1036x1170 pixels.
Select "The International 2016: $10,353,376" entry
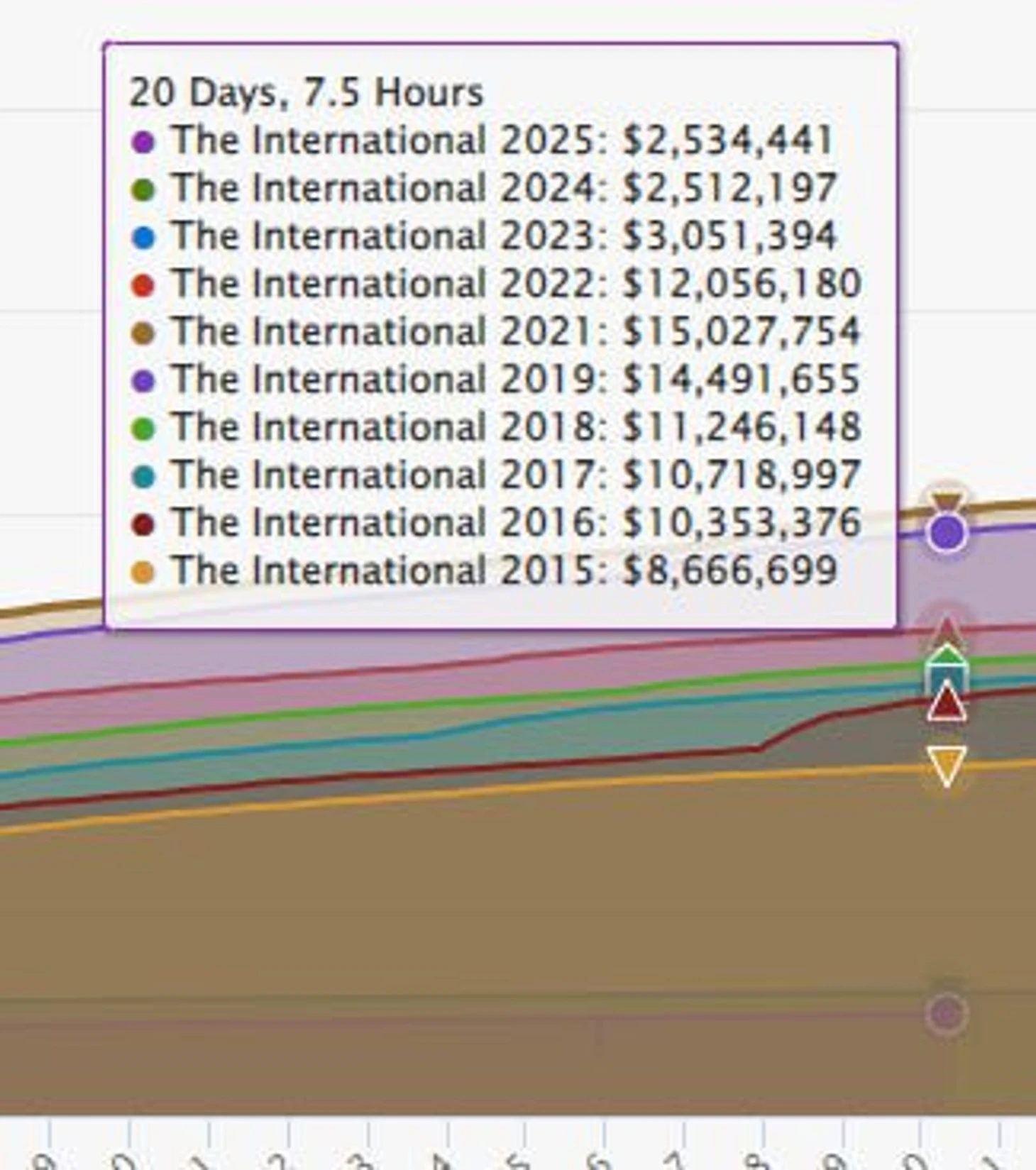pyautogui.click(x=517, y=522)
